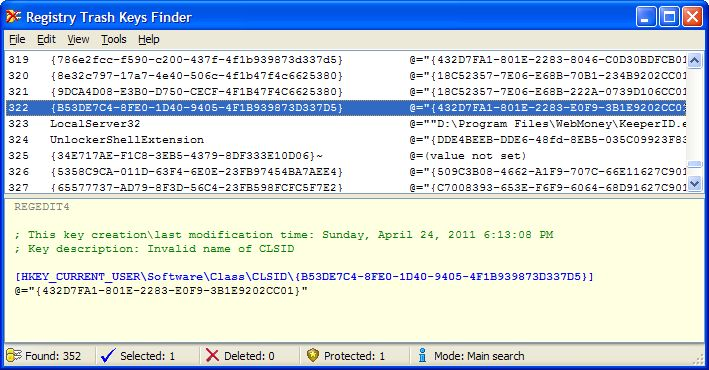Select row 321 starting with 9DCA4D08
Image resolution: width=709 pixels, height=370 pixels.
click(x=346, y=91)
